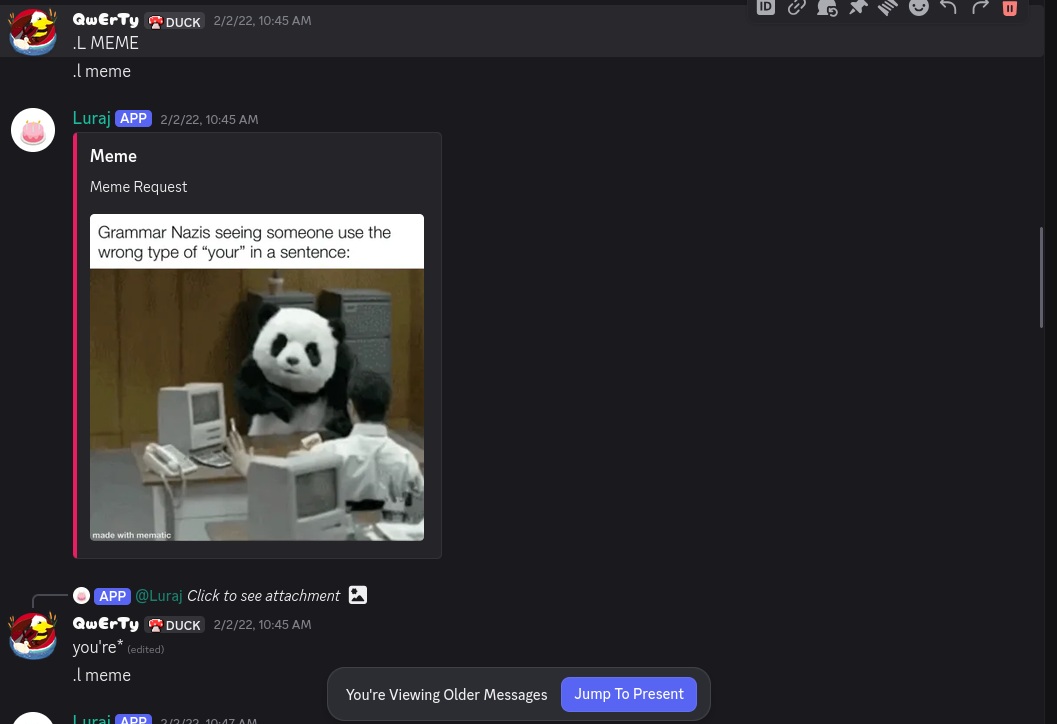
Task: Mark message as unread icon
Action: click(x=827, y=7)
